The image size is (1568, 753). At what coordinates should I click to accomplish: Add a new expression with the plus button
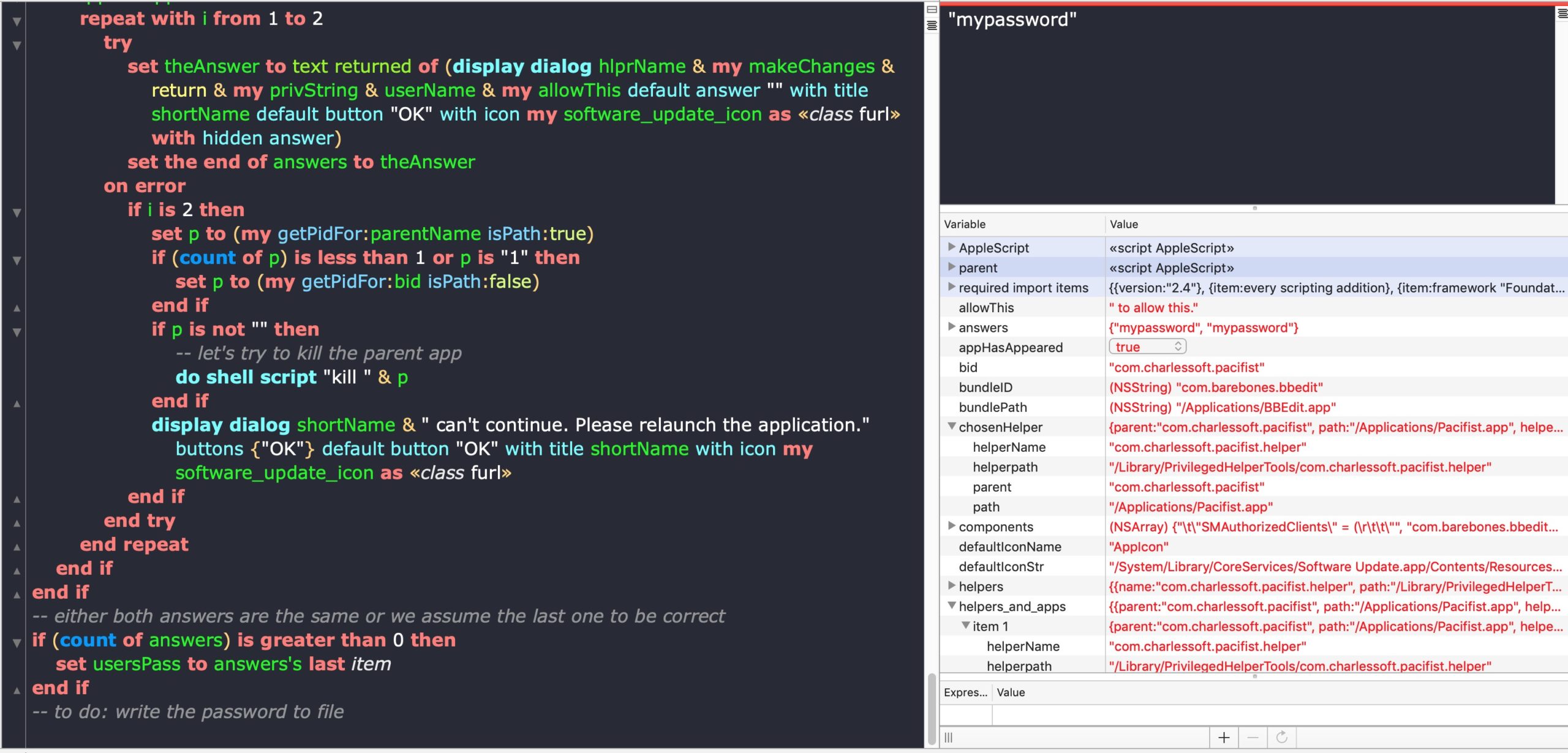(x=1224, y=737)
